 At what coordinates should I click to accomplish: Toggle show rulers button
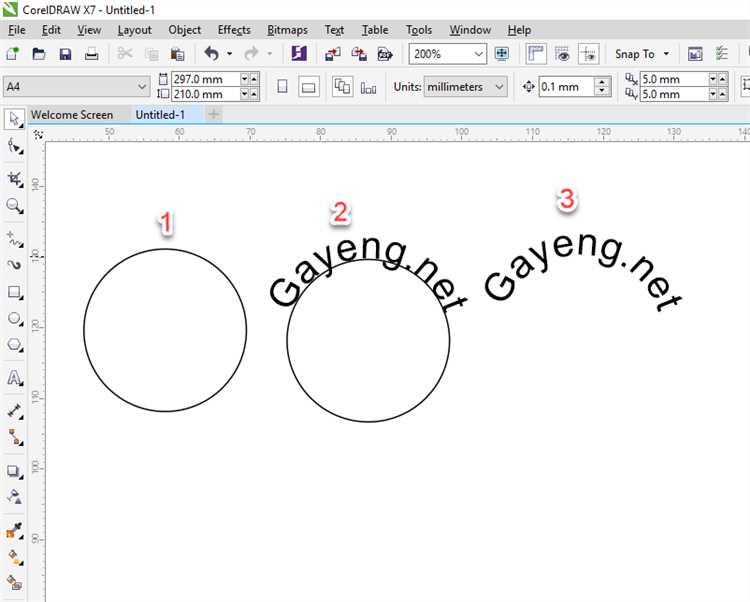536,54
